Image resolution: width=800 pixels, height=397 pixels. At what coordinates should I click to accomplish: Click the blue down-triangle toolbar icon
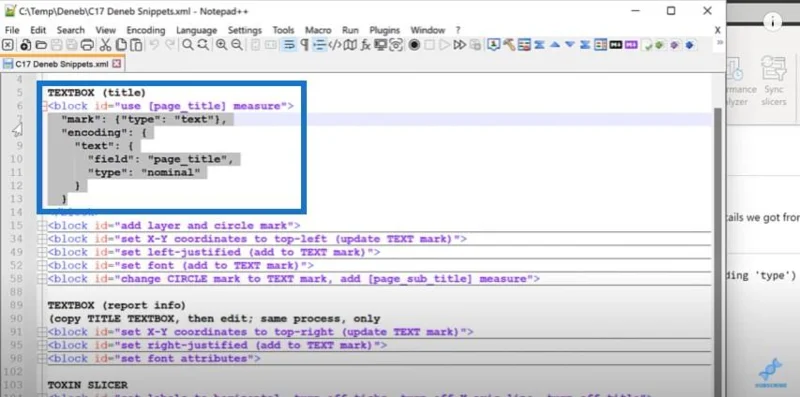[x=570, y=45]
